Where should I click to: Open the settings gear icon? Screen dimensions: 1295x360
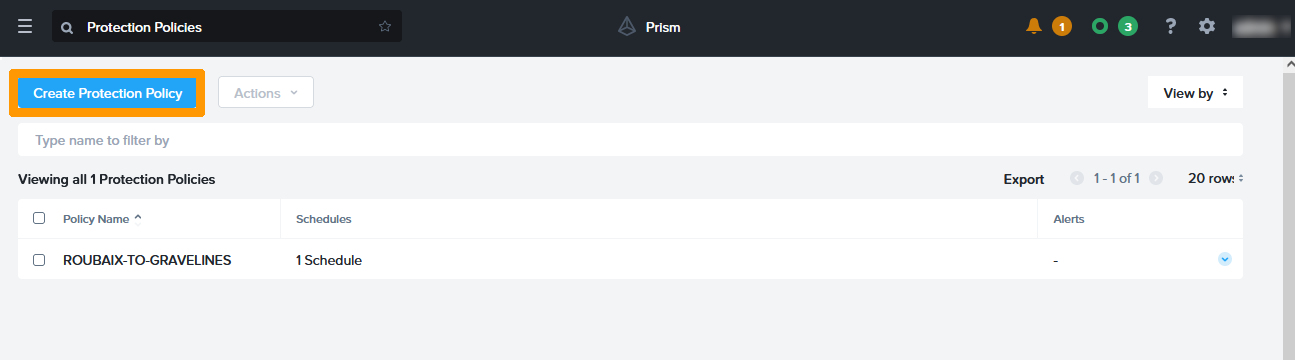(1207, 27)
